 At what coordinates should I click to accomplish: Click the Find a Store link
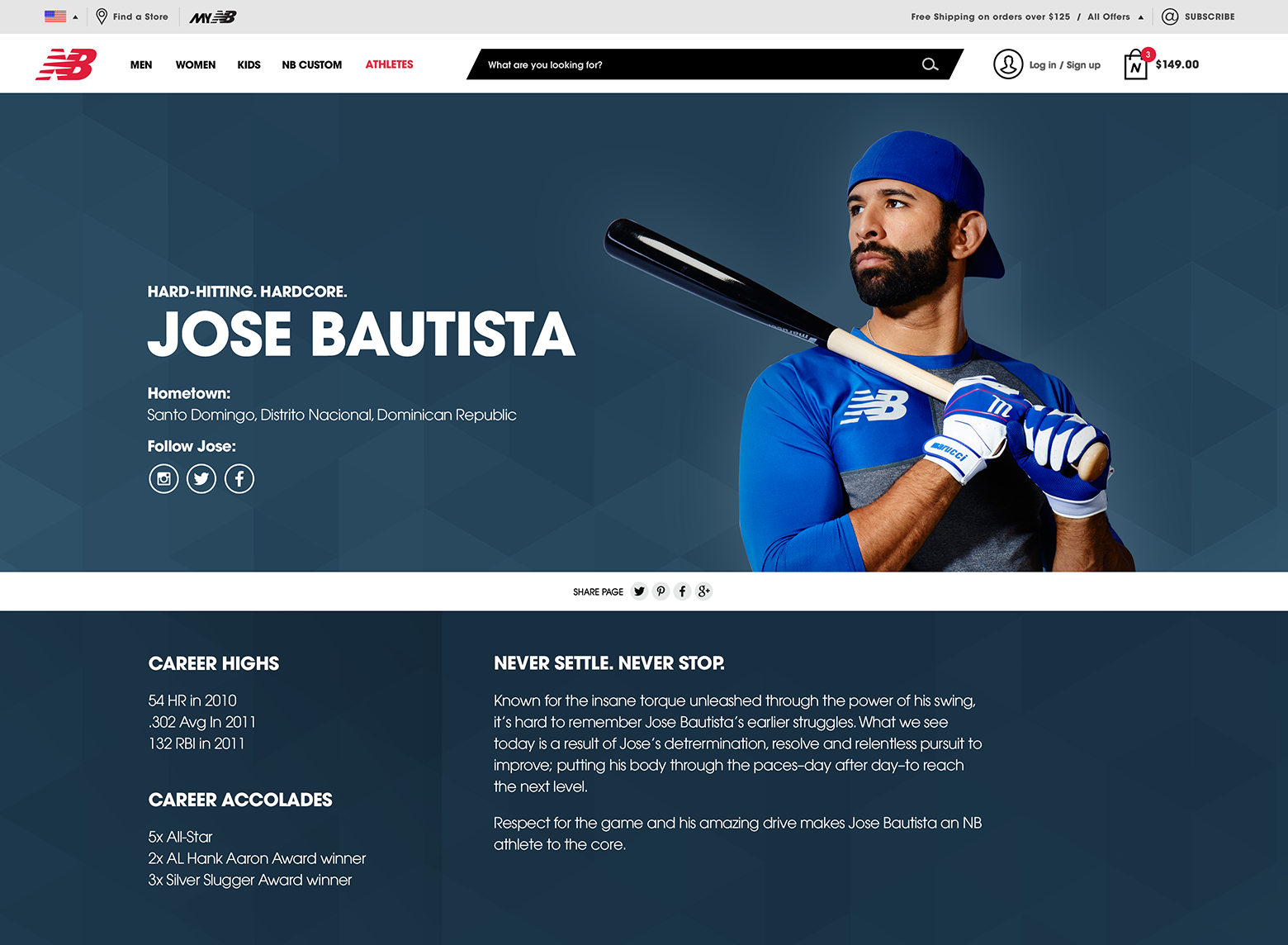pyautogui.click(x=132, y=17)
